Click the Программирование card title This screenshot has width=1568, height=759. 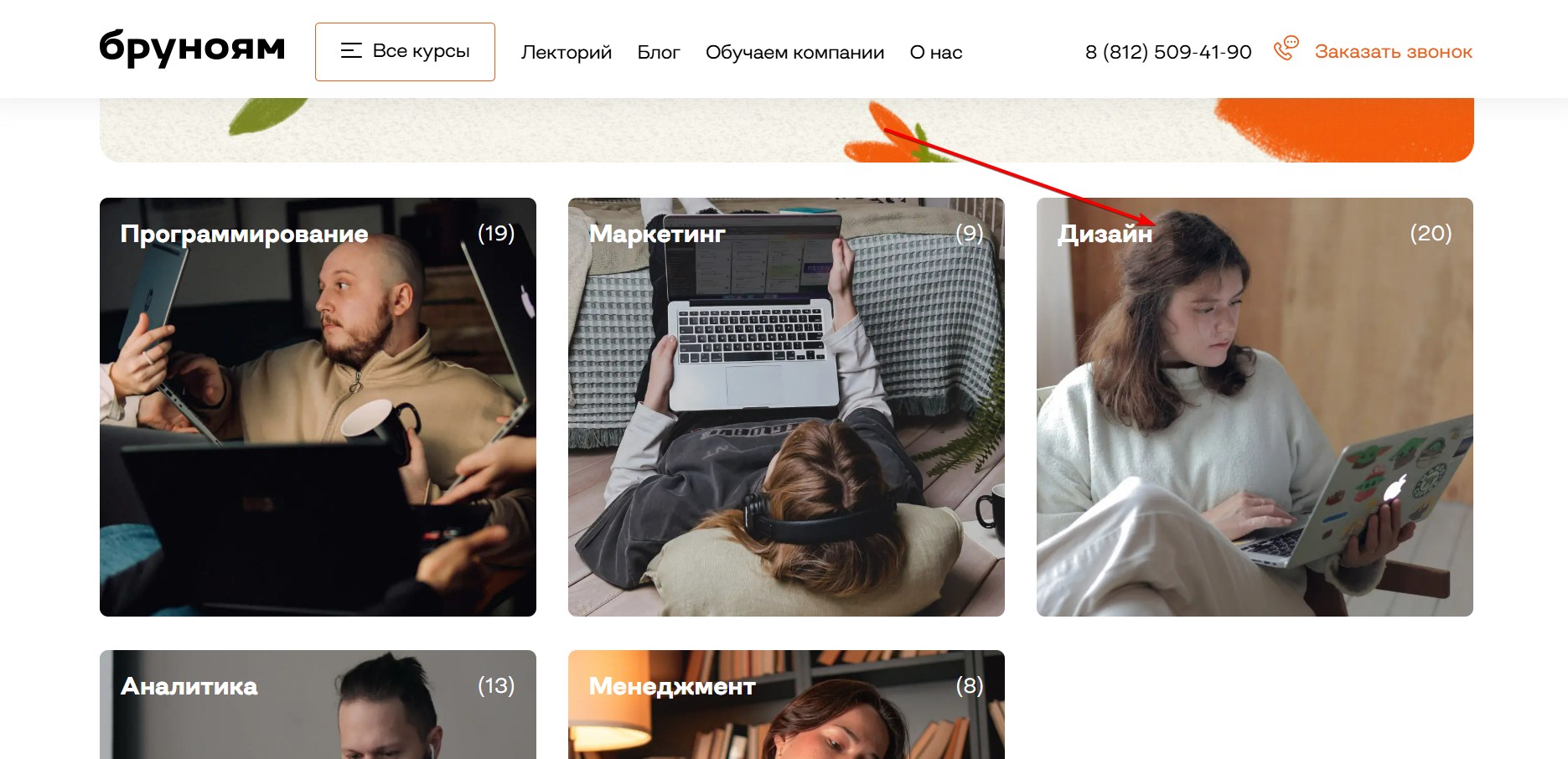point(244,234)
